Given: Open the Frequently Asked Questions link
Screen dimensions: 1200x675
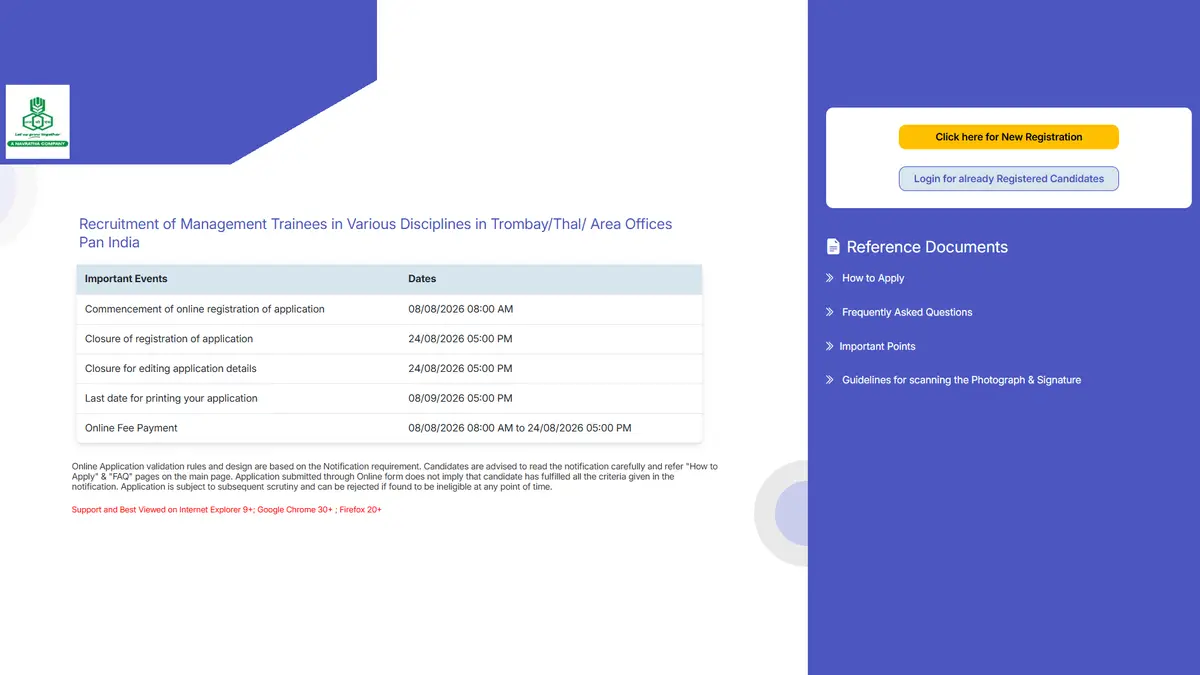Looking at the screenshot, I should [907, 312].
